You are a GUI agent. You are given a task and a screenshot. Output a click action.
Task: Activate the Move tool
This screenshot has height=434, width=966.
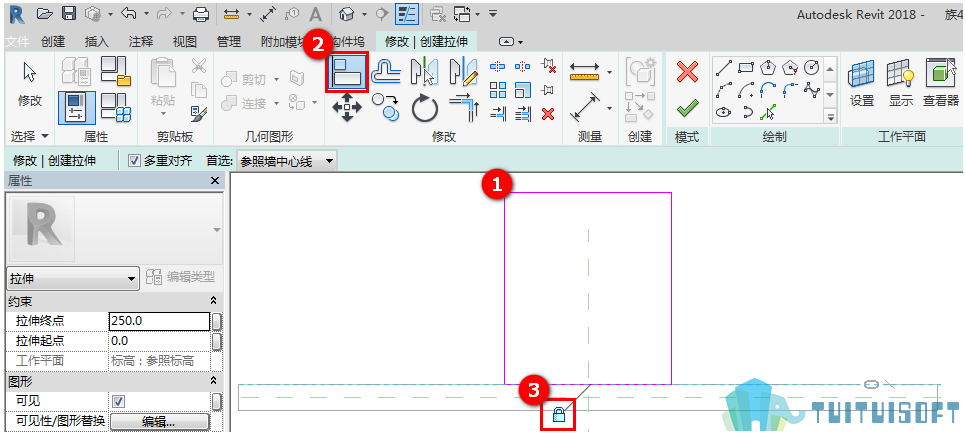click(347, 107)
